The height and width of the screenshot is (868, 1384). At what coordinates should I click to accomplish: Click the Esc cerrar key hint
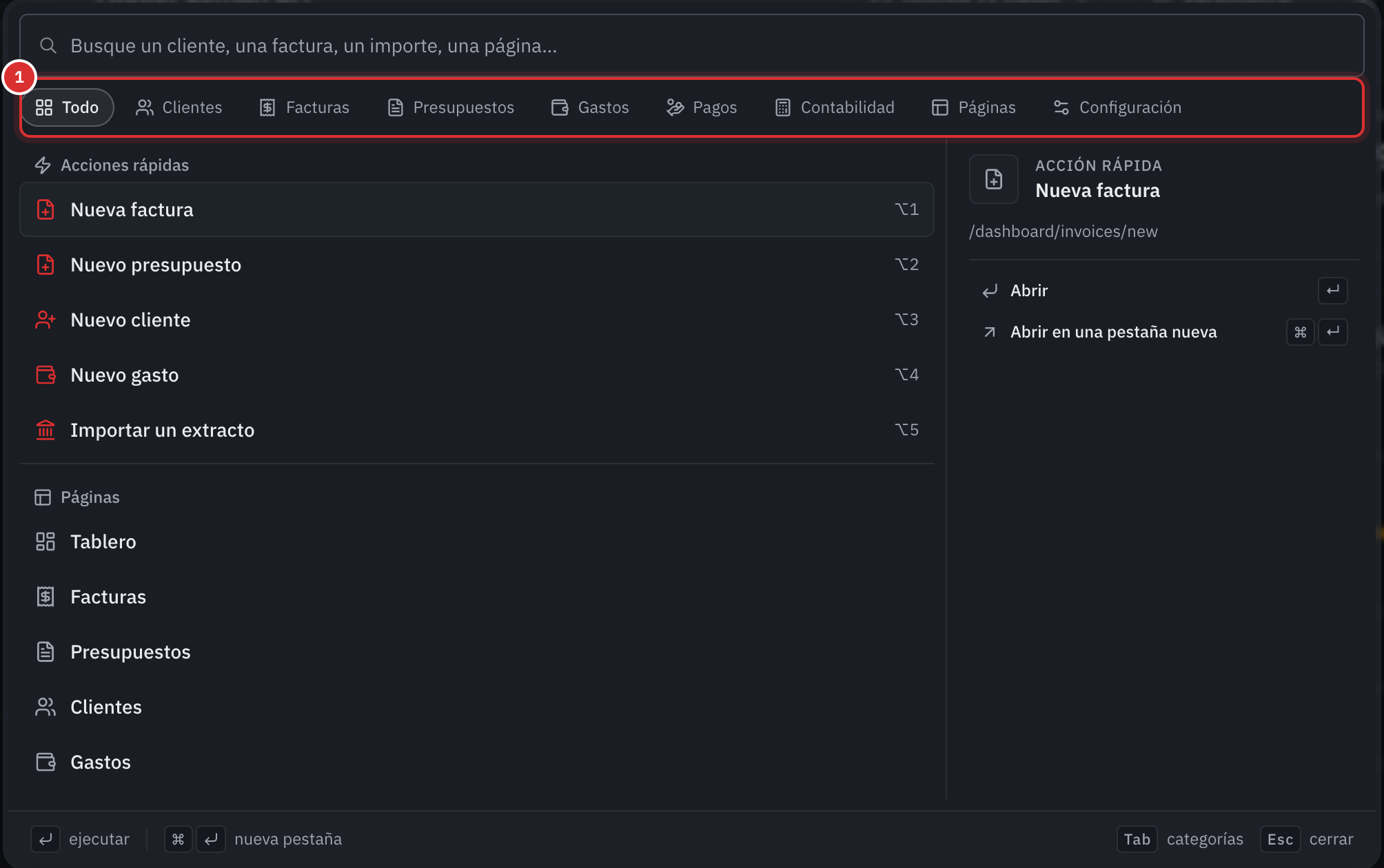coord(1307,839)
